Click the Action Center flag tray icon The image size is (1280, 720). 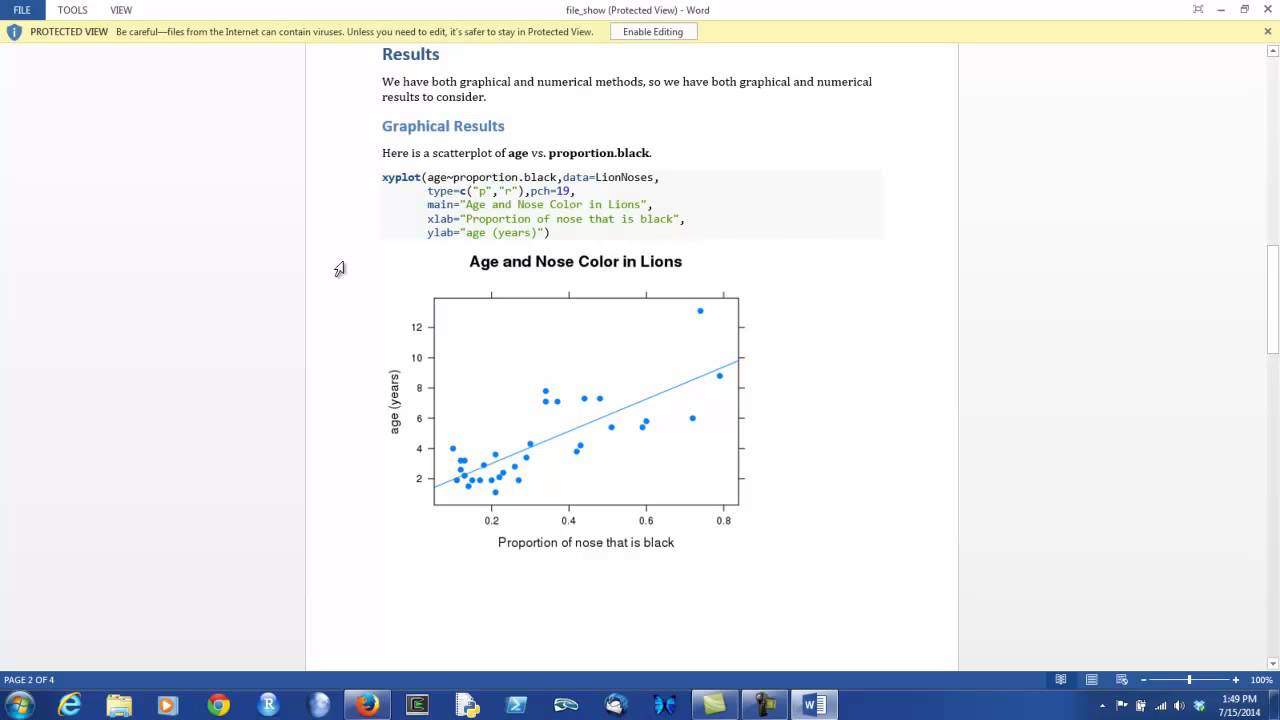pos(1122,705)
